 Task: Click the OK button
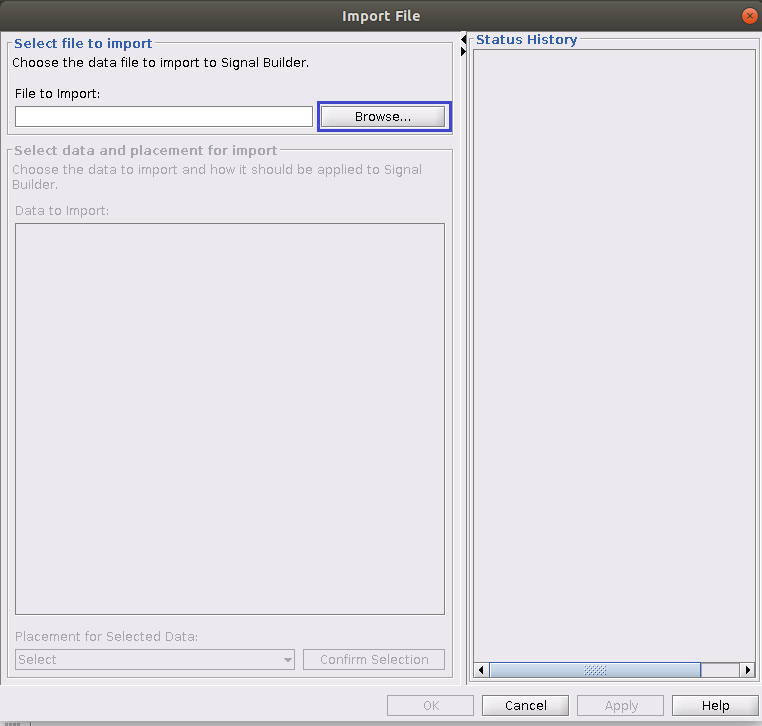pyautogui.click(x=431, y=705)
